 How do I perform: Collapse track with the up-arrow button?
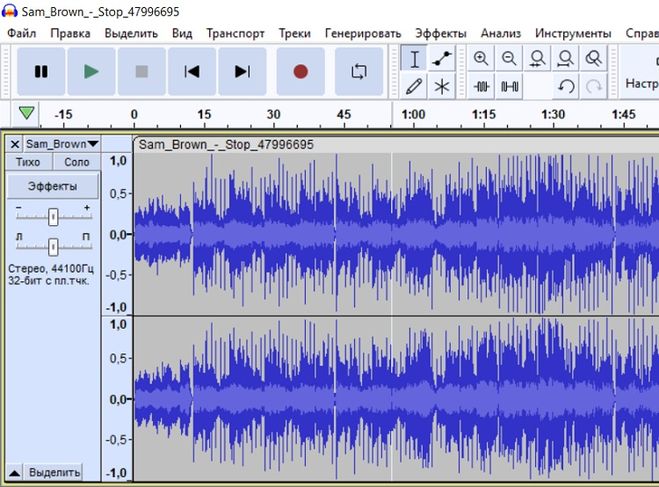coord(15,473)
